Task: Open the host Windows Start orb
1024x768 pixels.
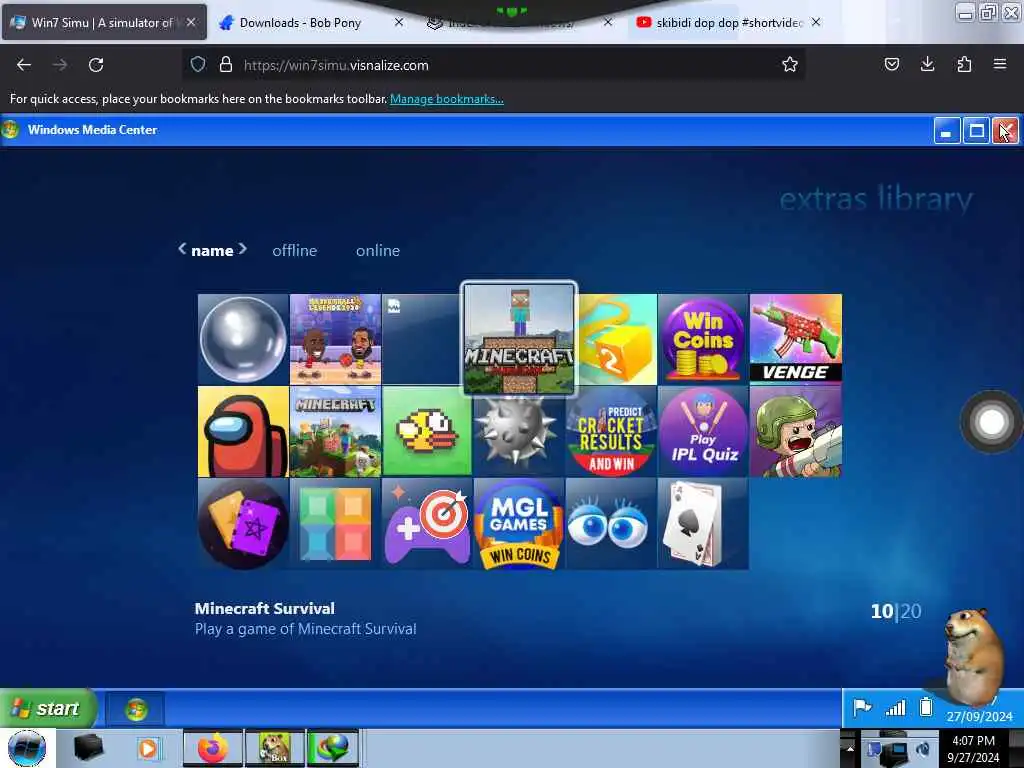Action: pos(26,748)
